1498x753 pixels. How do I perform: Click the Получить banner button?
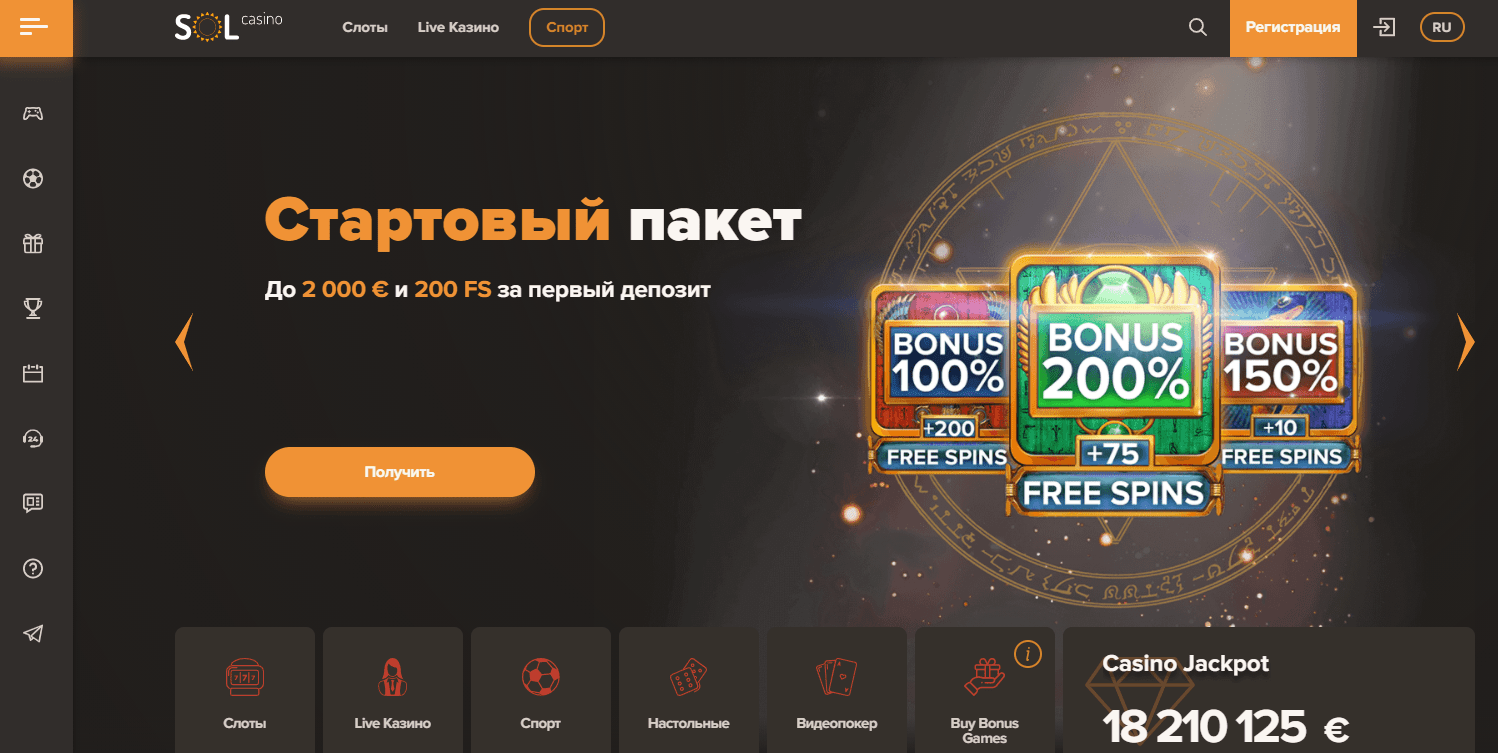[400, 472]
